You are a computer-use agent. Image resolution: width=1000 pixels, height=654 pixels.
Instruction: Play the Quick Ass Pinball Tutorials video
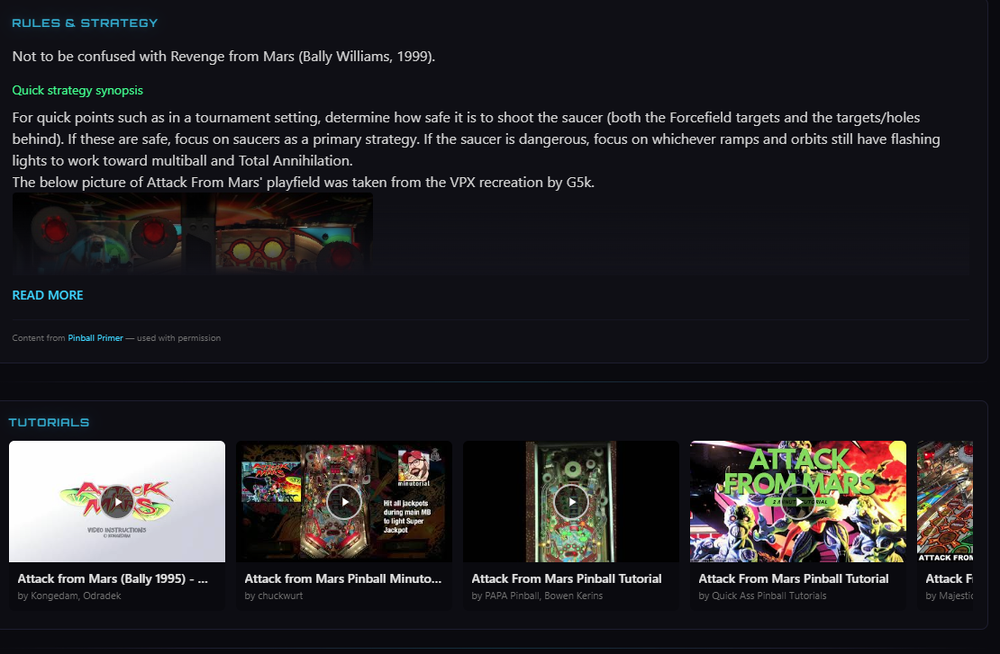(x=798, y=502)
